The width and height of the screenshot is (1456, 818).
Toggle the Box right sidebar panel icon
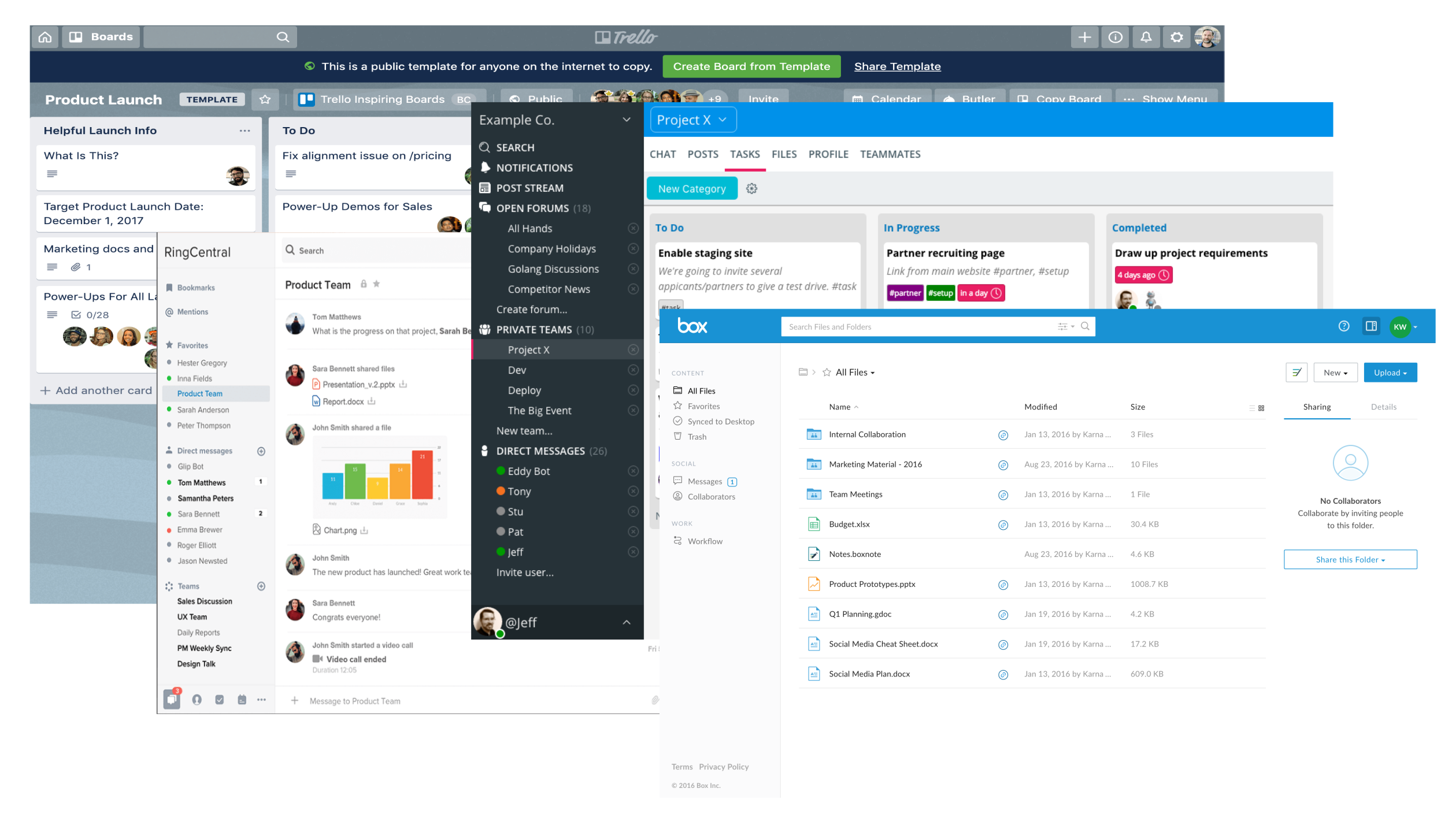[1370, 326]
